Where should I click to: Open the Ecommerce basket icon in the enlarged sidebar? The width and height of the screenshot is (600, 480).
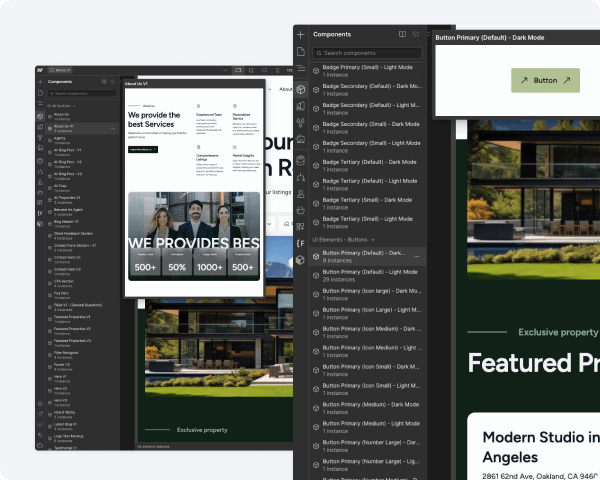[301, 210]
